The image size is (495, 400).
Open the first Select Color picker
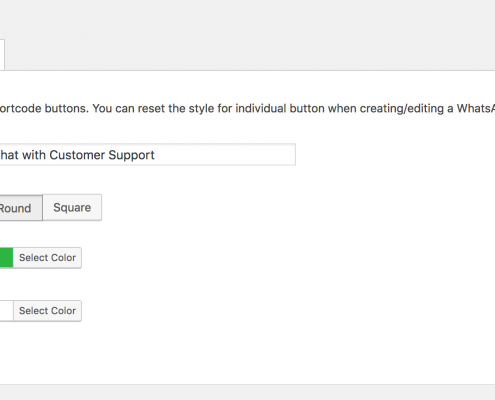[47, 258]
